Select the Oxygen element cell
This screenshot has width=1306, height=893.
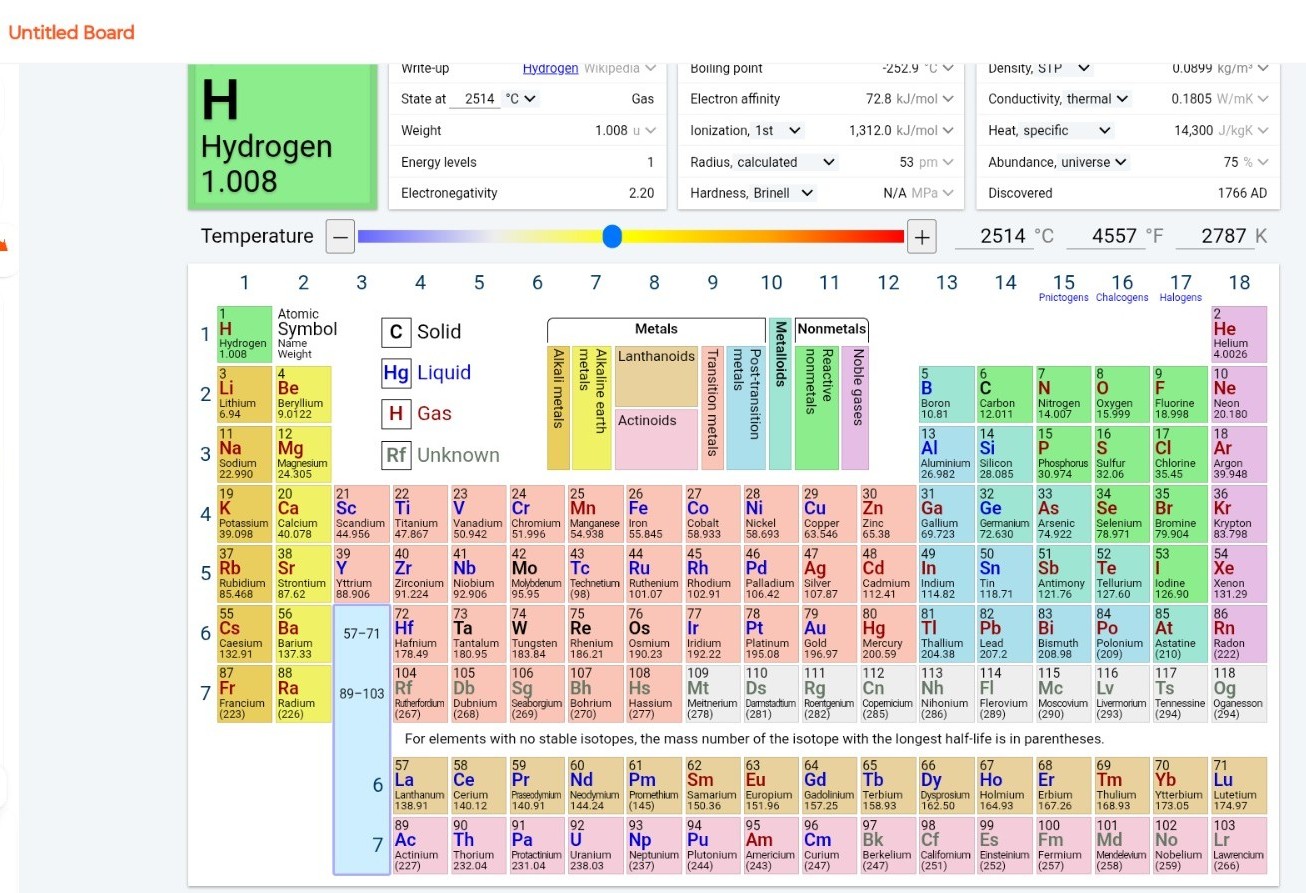pyautogui.click(x=1122, y=394)
